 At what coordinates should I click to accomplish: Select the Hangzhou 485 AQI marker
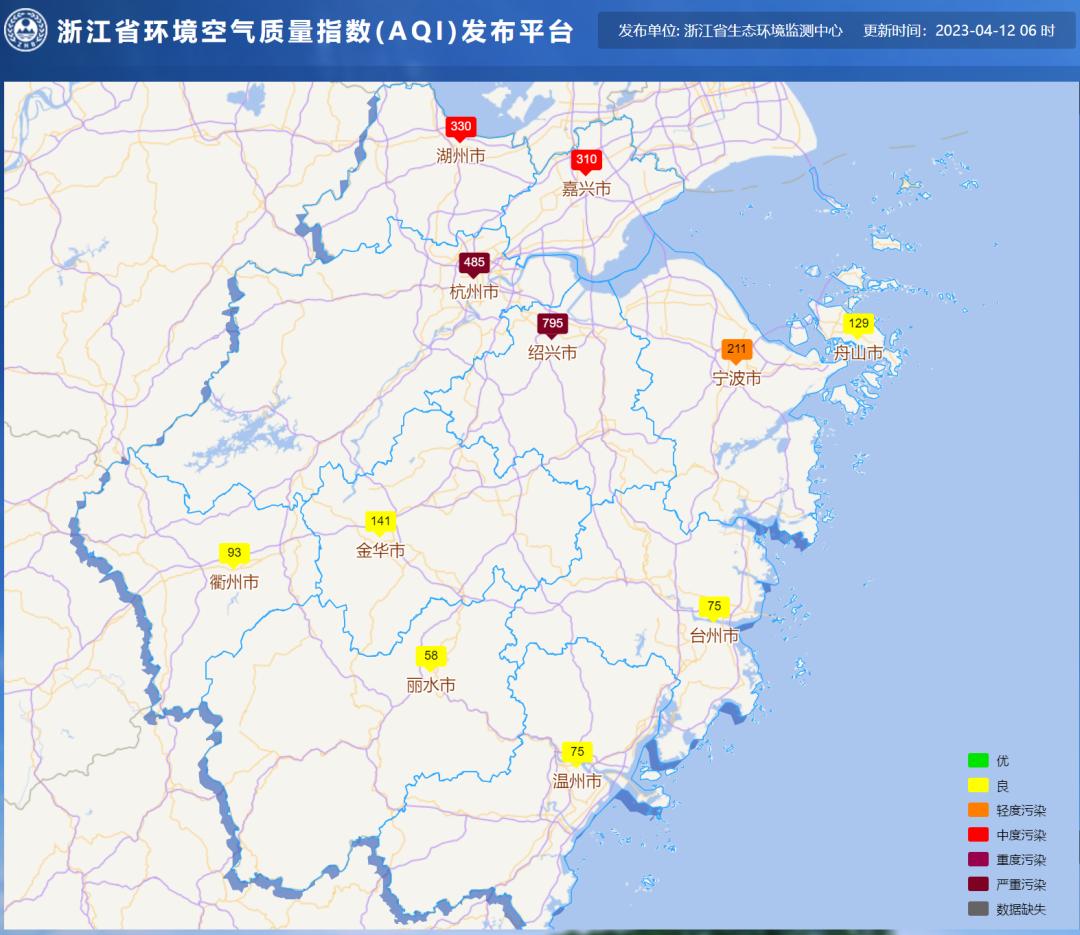[x=474, y=263]
